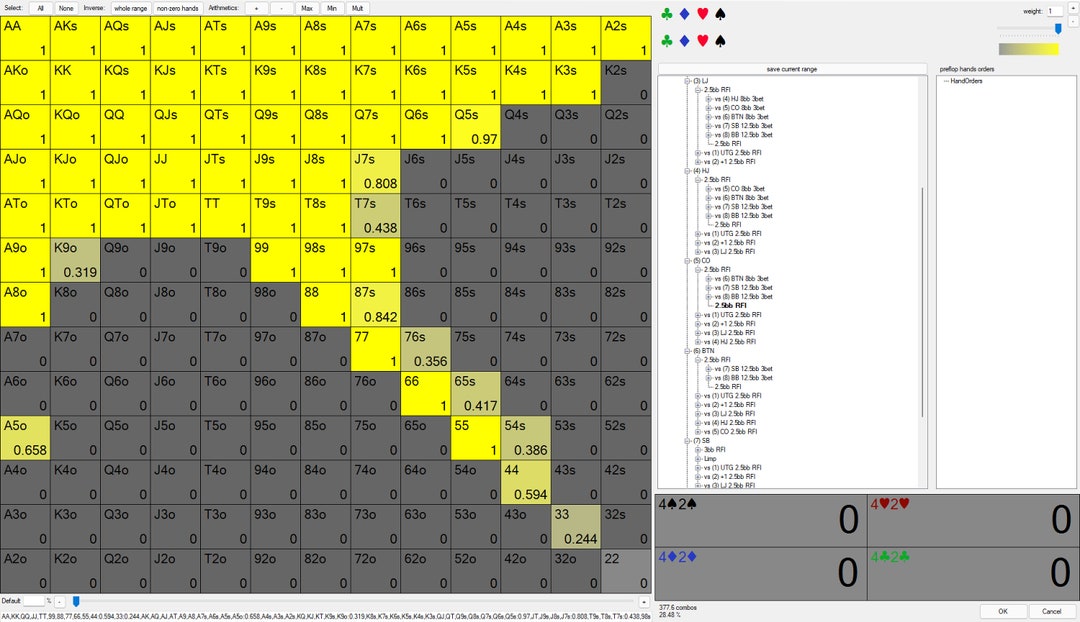
Task: Apply the 'Max' arithmetic operation
Action: tap(307, 7)
